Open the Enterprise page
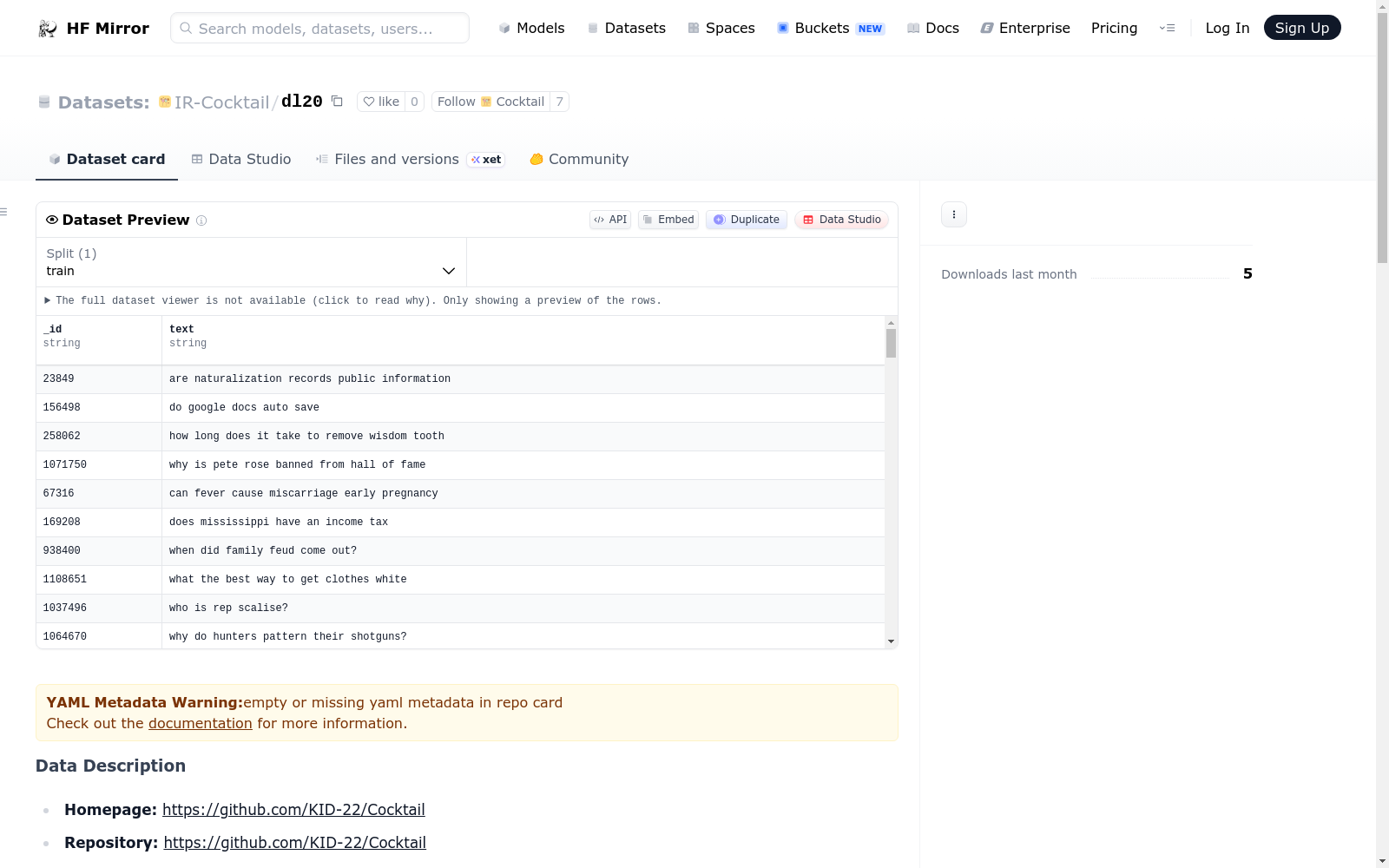The image size is (1389, 868). tap(1025, 28)
